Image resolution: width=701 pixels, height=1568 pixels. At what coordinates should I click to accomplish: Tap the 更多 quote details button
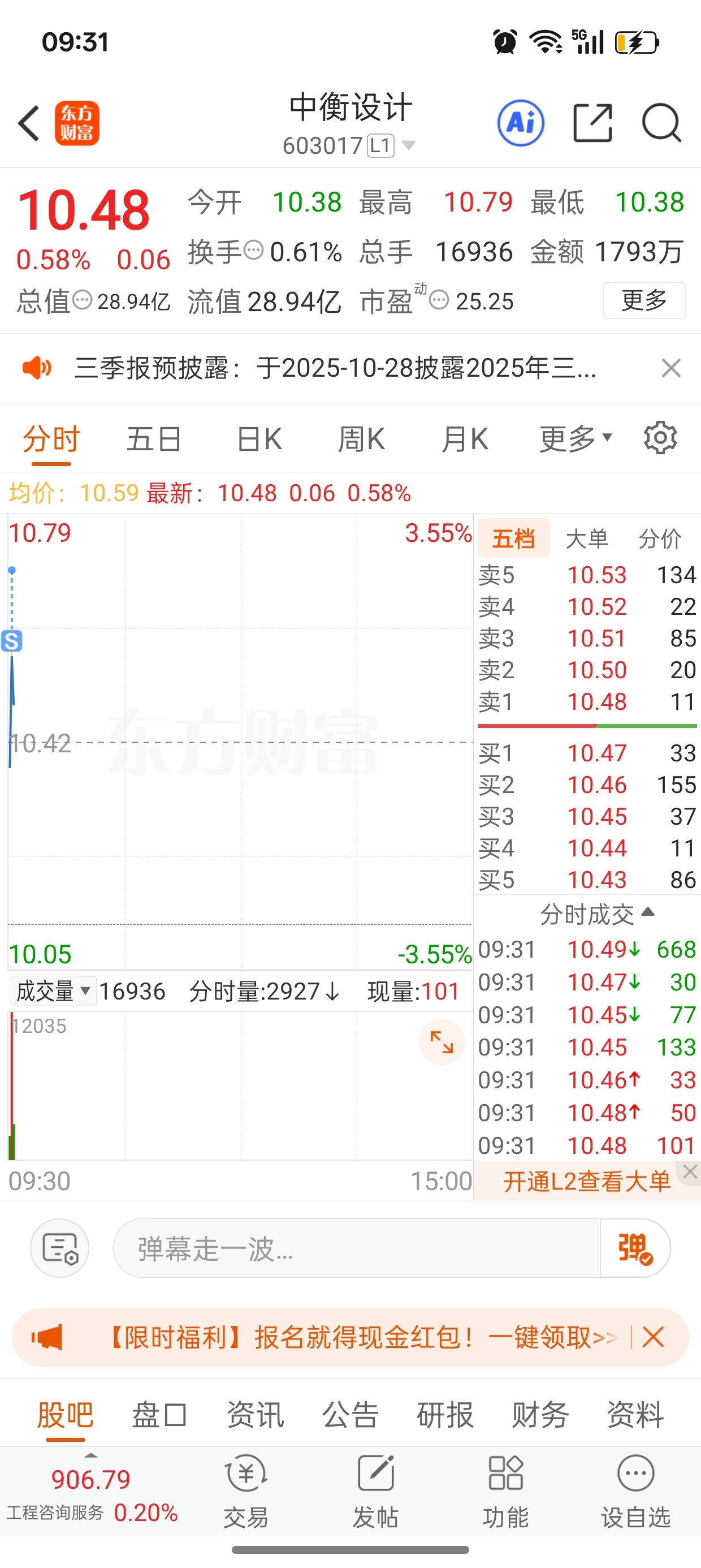pyautogui.click(x=644, y=300)
